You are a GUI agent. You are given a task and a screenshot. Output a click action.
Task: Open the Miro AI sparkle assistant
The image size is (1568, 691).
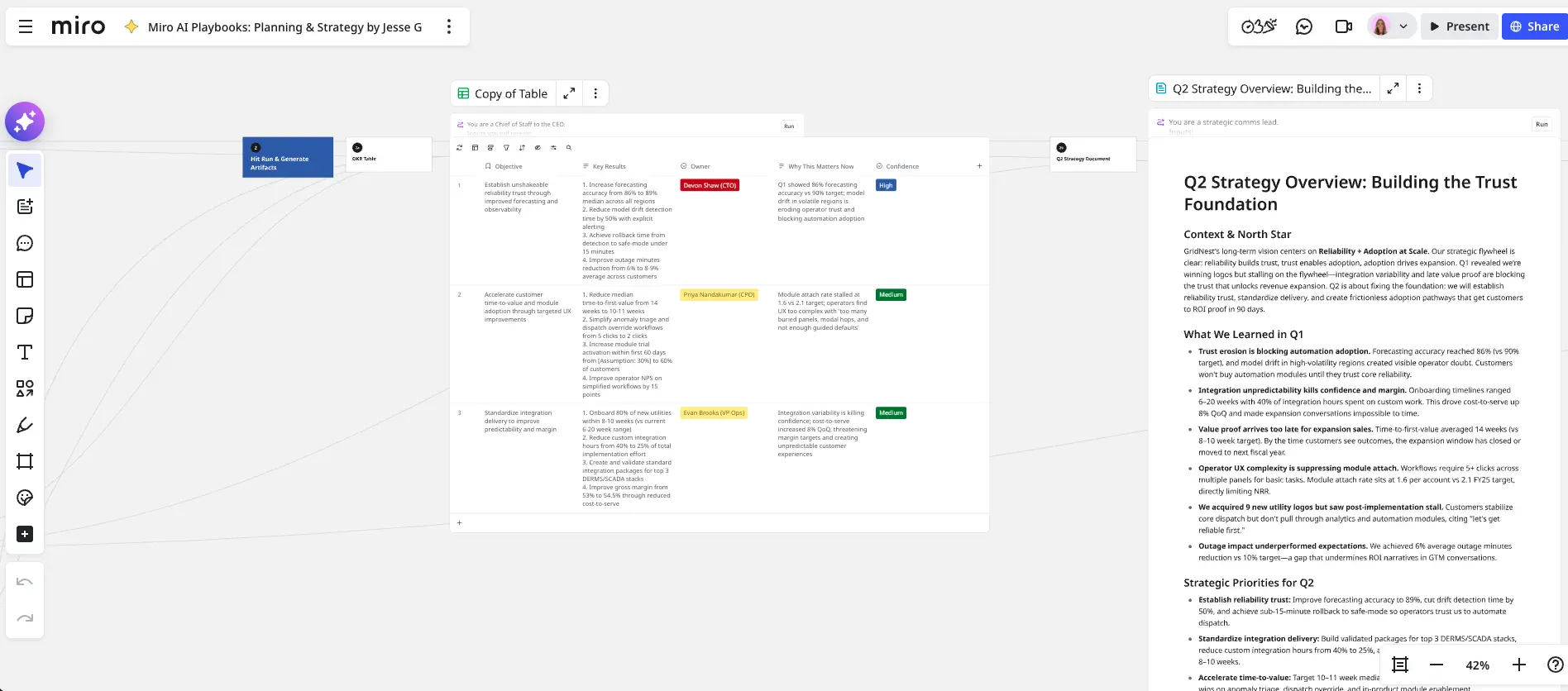pyautogui.click(x=25, y=122)
